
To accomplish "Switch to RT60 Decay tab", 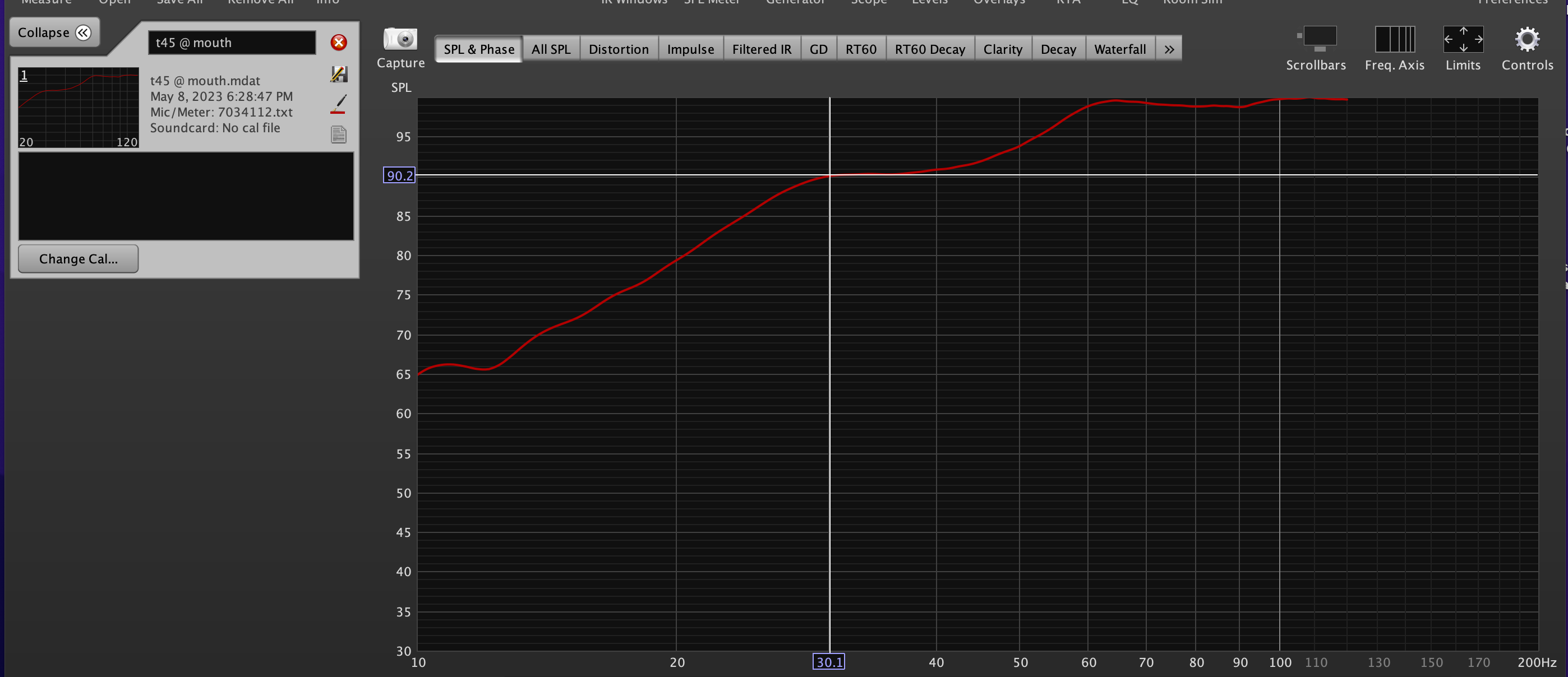I will 929,49.
